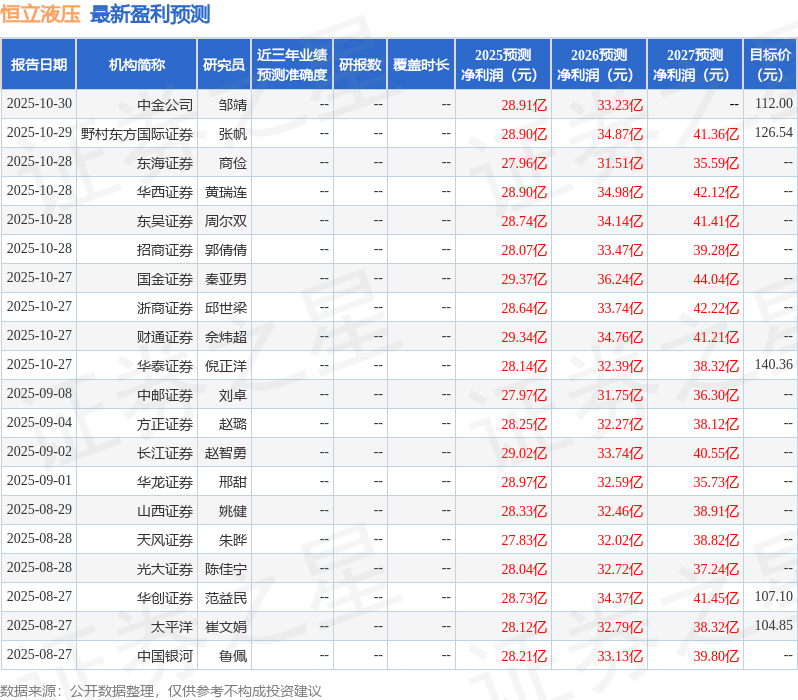
Task: Click analyst name 秦亚男
Action: point(226,279)
